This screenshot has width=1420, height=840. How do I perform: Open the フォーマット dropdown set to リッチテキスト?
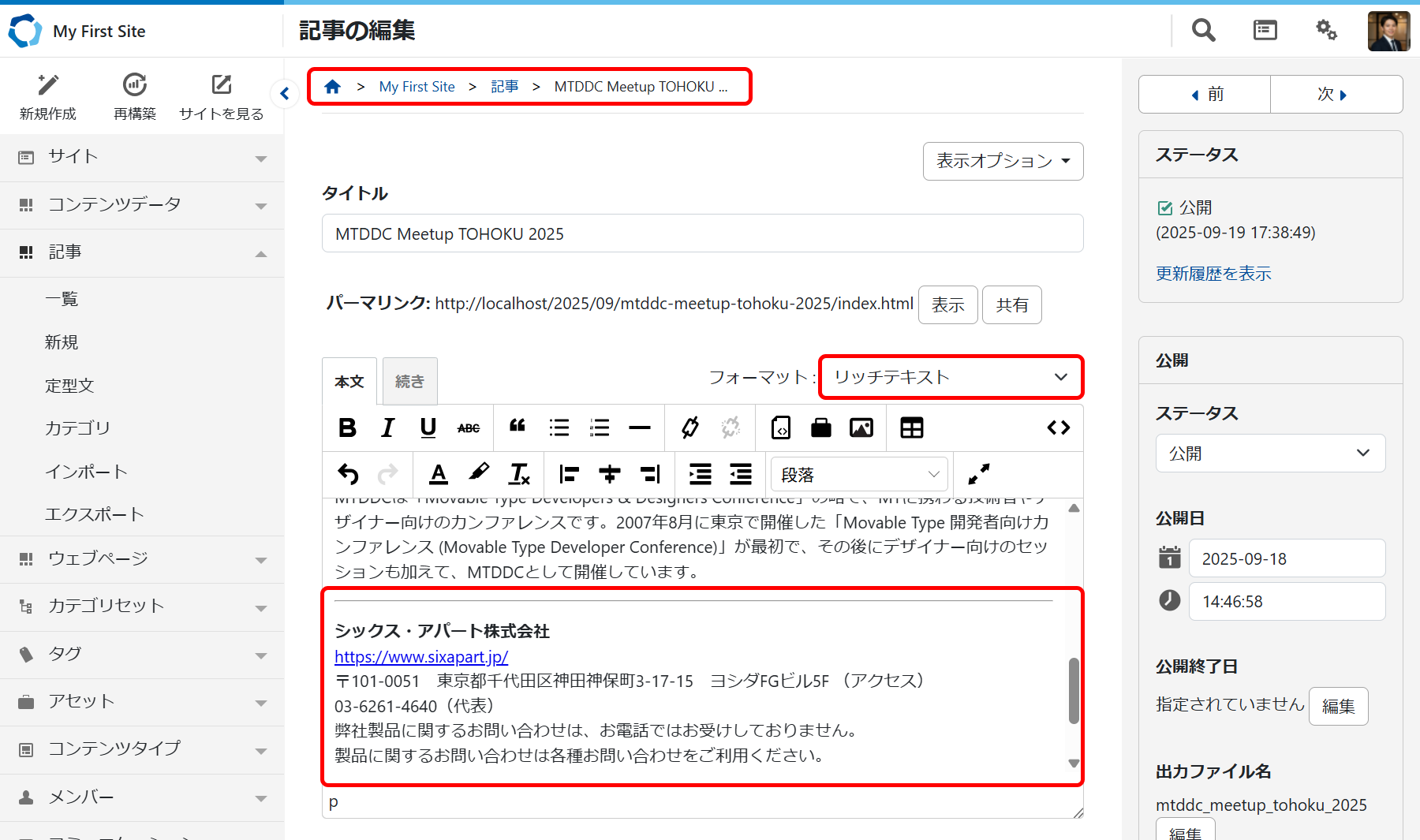[951, 377]
